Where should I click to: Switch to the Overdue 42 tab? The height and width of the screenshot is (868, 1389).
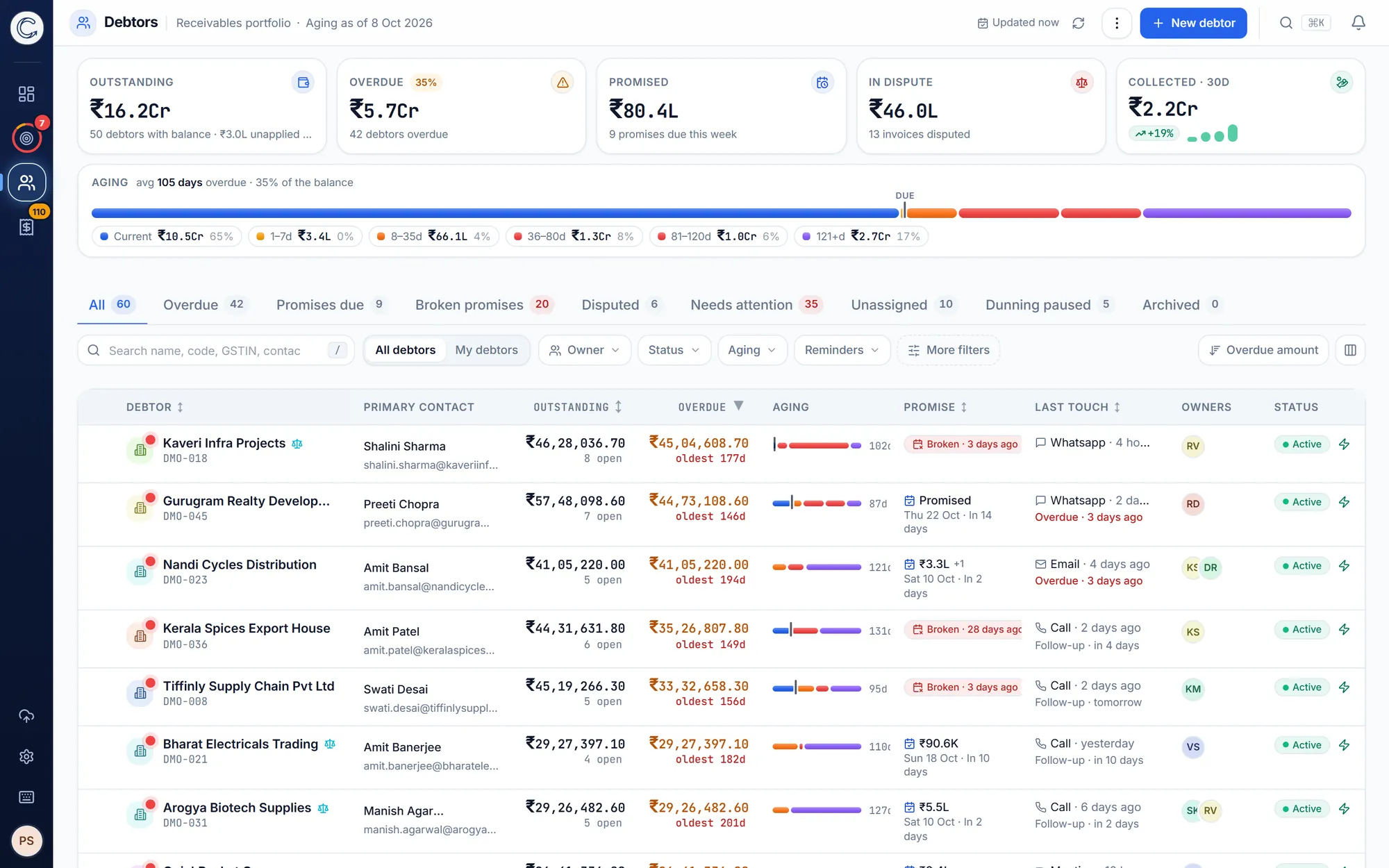pyautogui.click(x=204, y=305)
